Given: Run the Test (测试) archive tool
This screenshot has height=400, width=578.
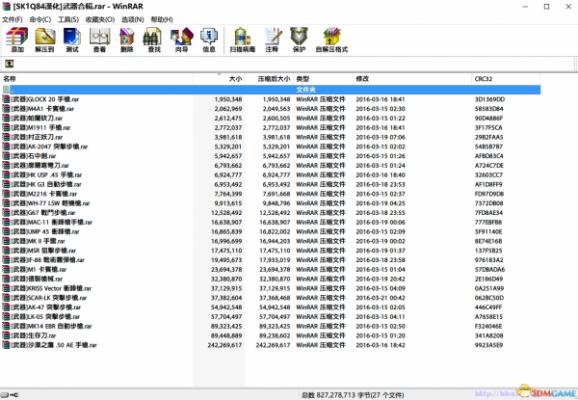Looking at the screenshot, I should pos(72,40).
